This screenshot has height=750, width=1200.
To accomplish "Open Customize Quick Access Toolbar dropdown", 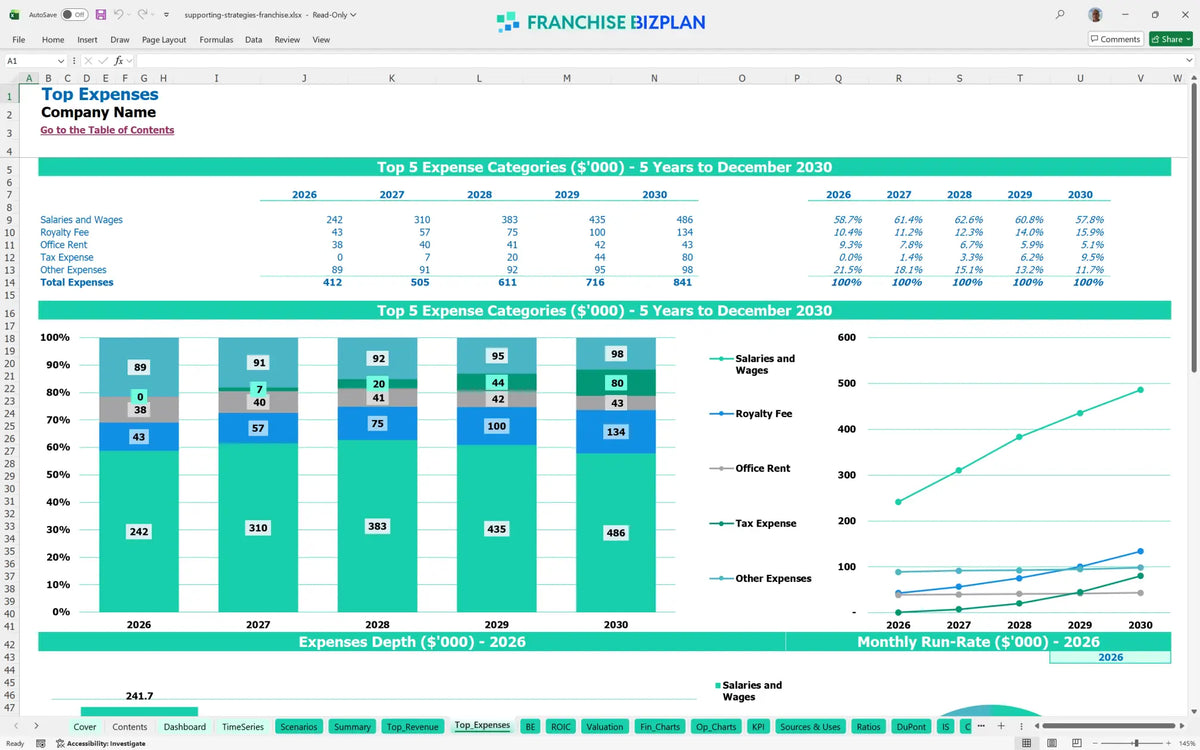I will click(x=165, y=15).
